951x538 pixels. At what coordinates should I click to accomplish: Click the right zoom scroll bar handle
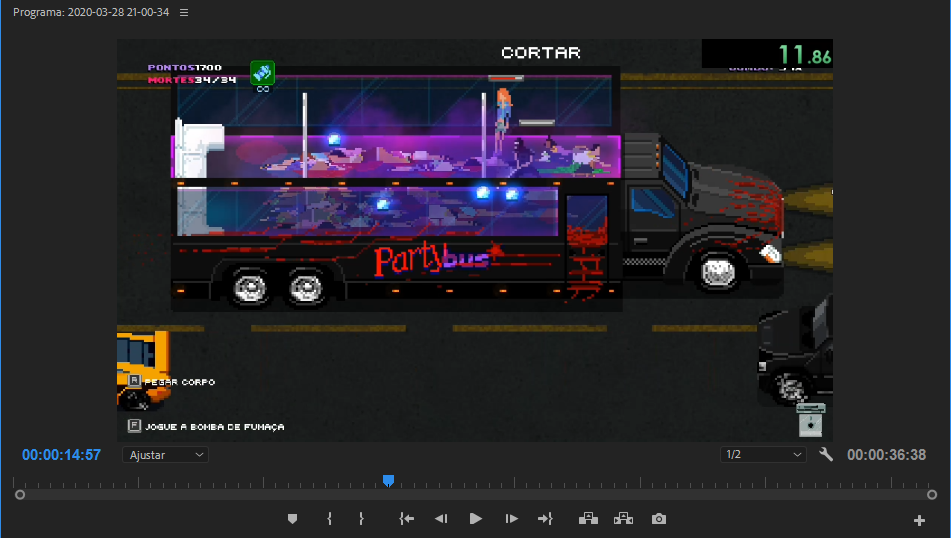click(932, 495)
